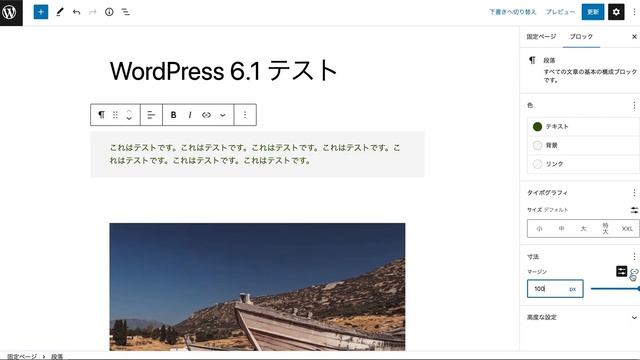The image size is (640, 360).
Task: Open dimensions panel options menu
Action: click(634, 257)
